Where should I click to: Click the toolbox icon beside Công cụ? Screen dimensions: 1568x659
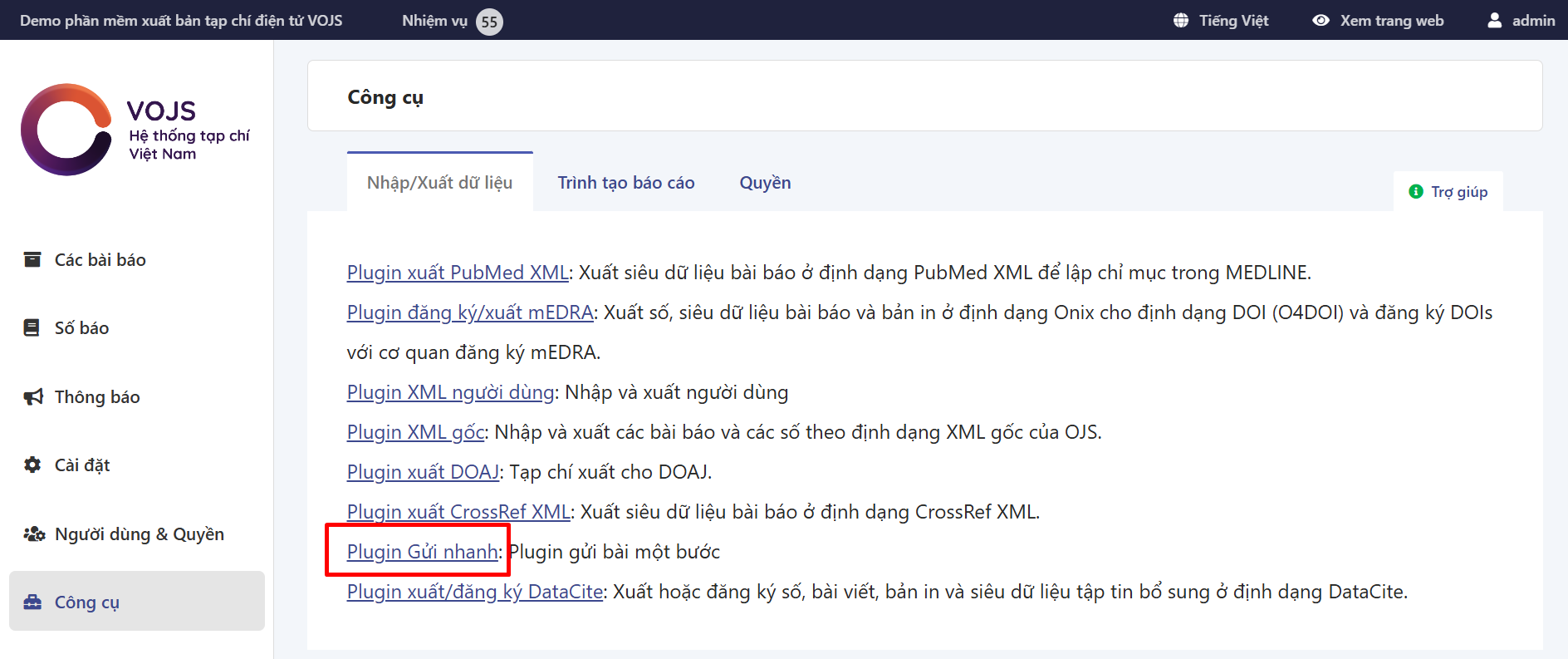[32, 602]
